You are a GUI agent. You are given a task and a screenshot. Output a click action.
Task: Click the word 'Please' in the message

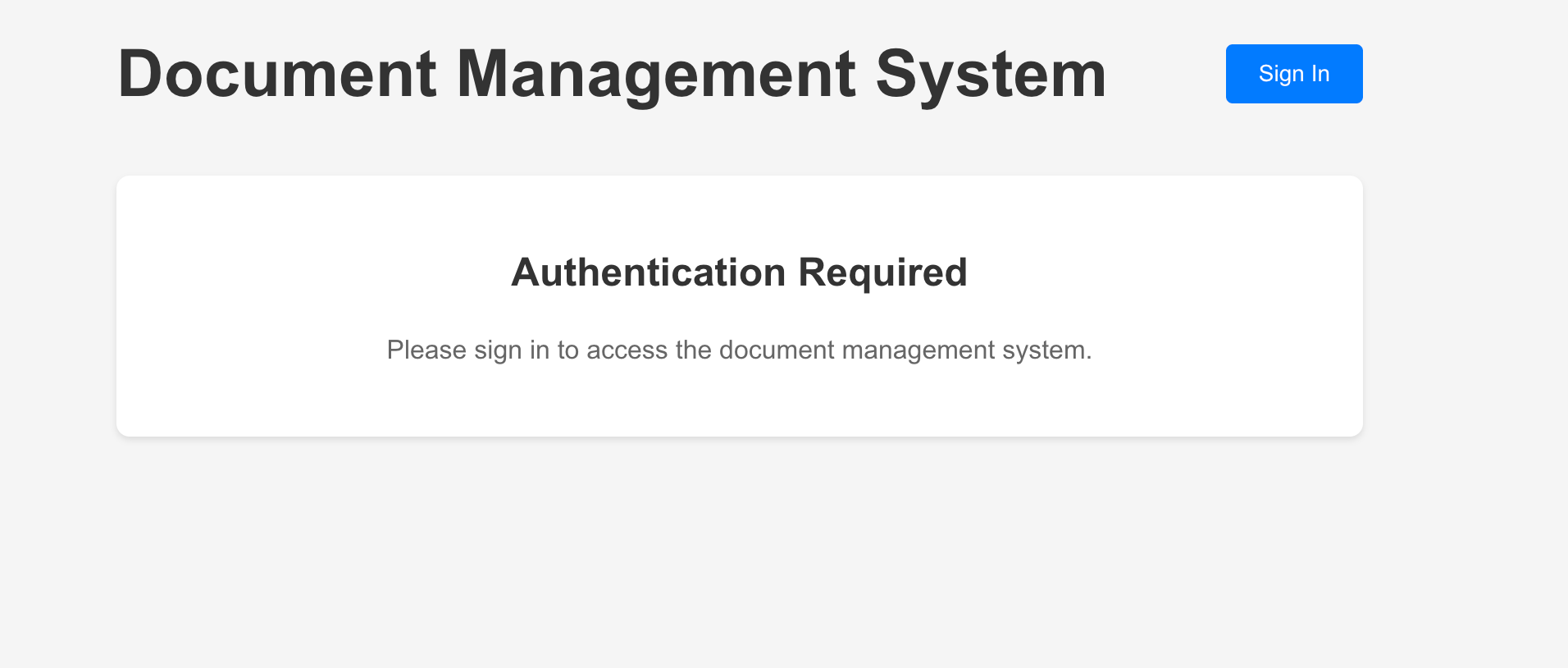pos(426,350)
